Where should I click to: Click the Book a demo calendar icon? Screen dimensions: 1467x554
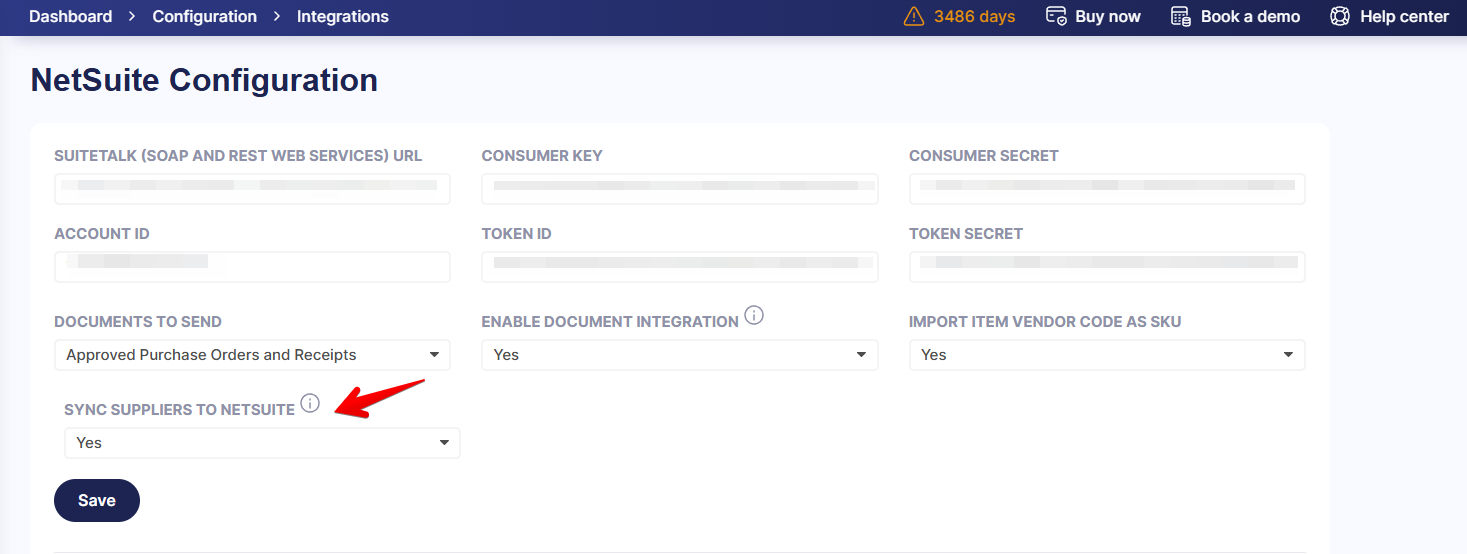tap(1181, 17)
